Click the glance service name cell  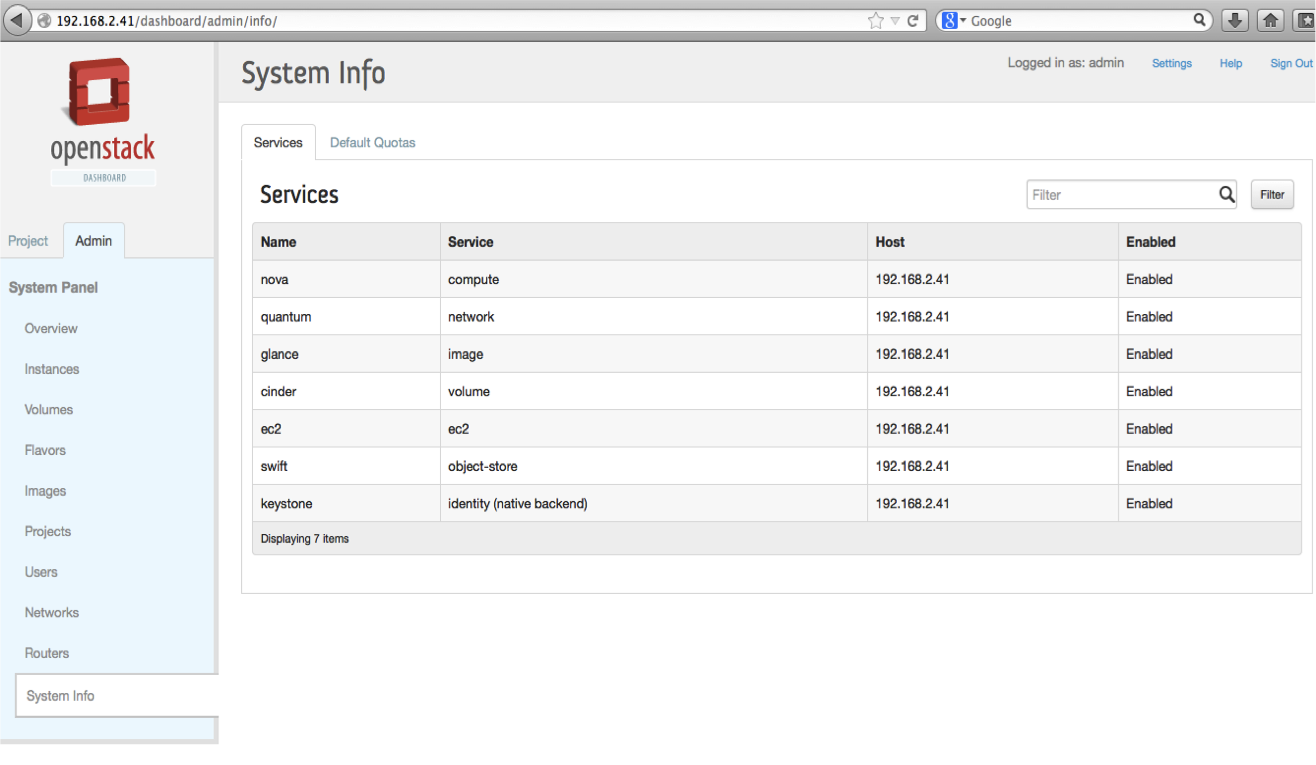tap(346, 354)
